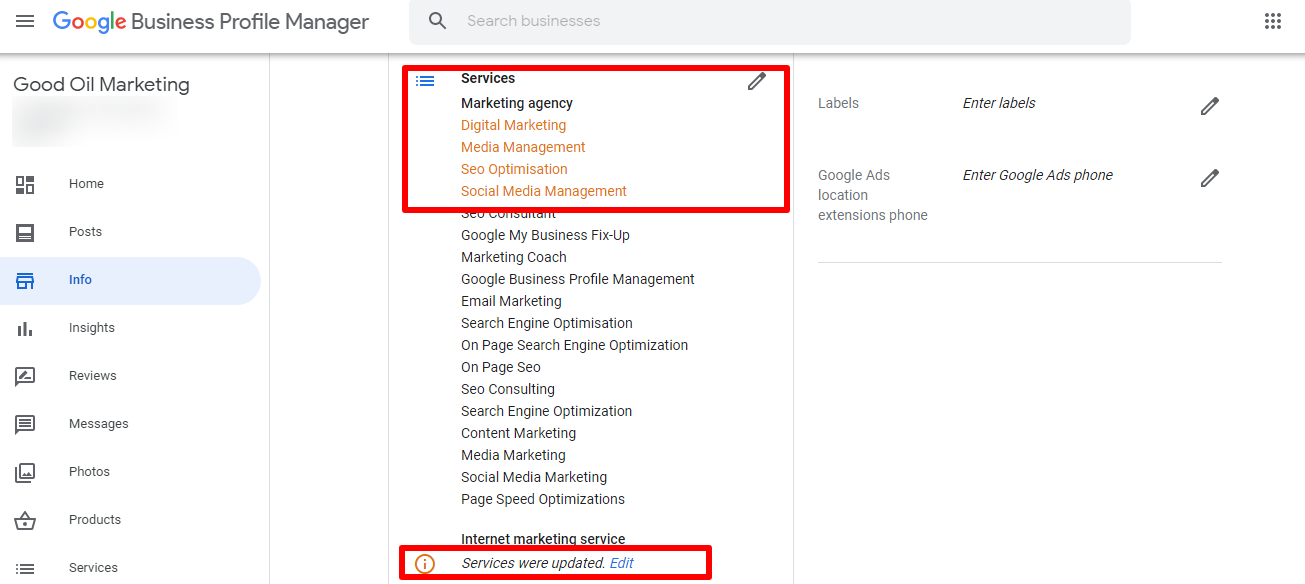The image size is (1305, 584).
Task: Click the Content Marketing service
Action: (518, 433)
